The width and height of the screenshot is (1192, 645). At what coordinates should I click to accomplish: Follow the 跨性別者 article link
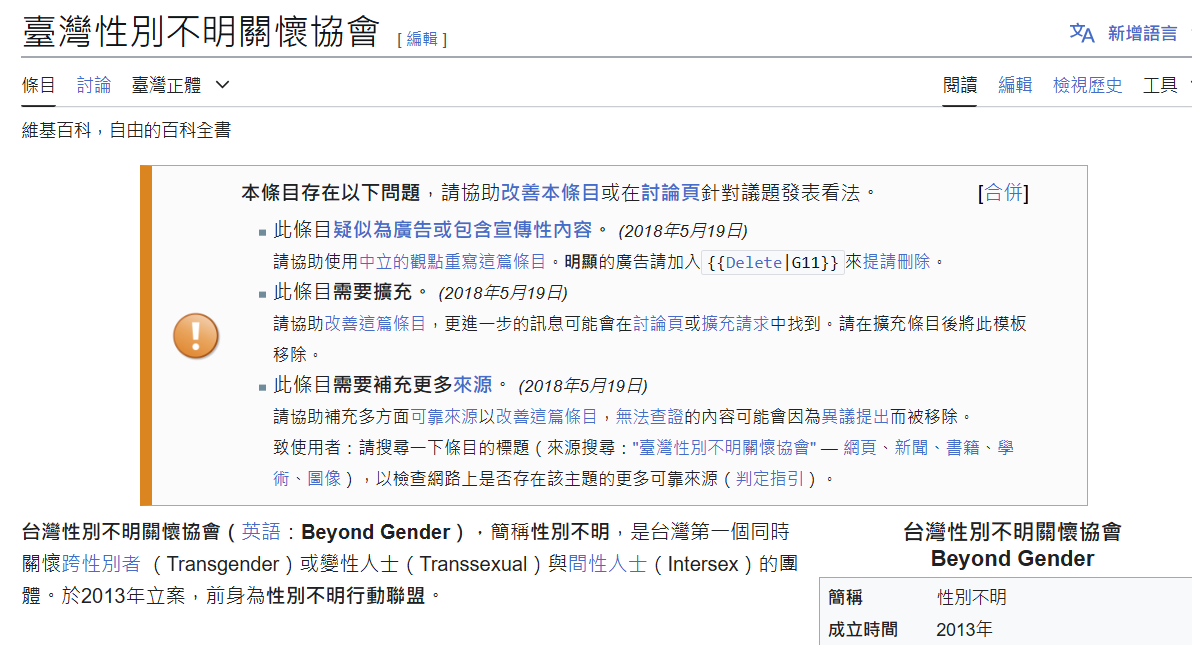pyautogui.click(x=101, y=564)
